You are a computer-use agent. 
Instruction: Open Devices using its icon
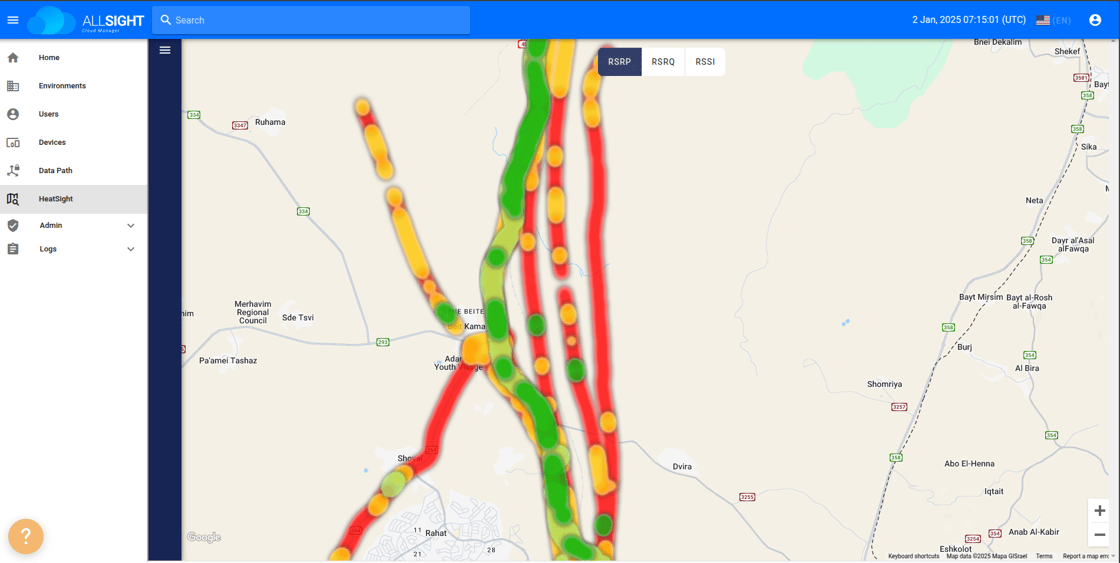point(13,142)
